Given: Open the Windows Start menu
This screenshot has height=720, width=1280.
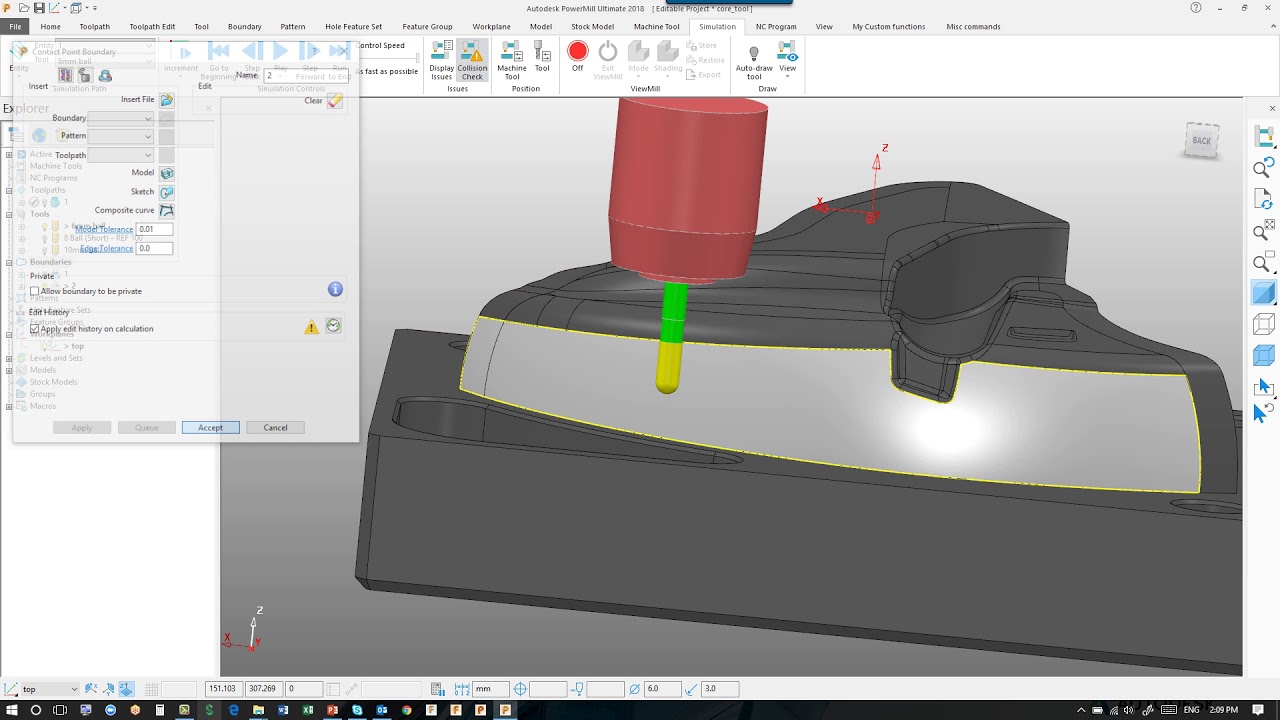Looking at the screenshot, I should click(x=11, y=710).
